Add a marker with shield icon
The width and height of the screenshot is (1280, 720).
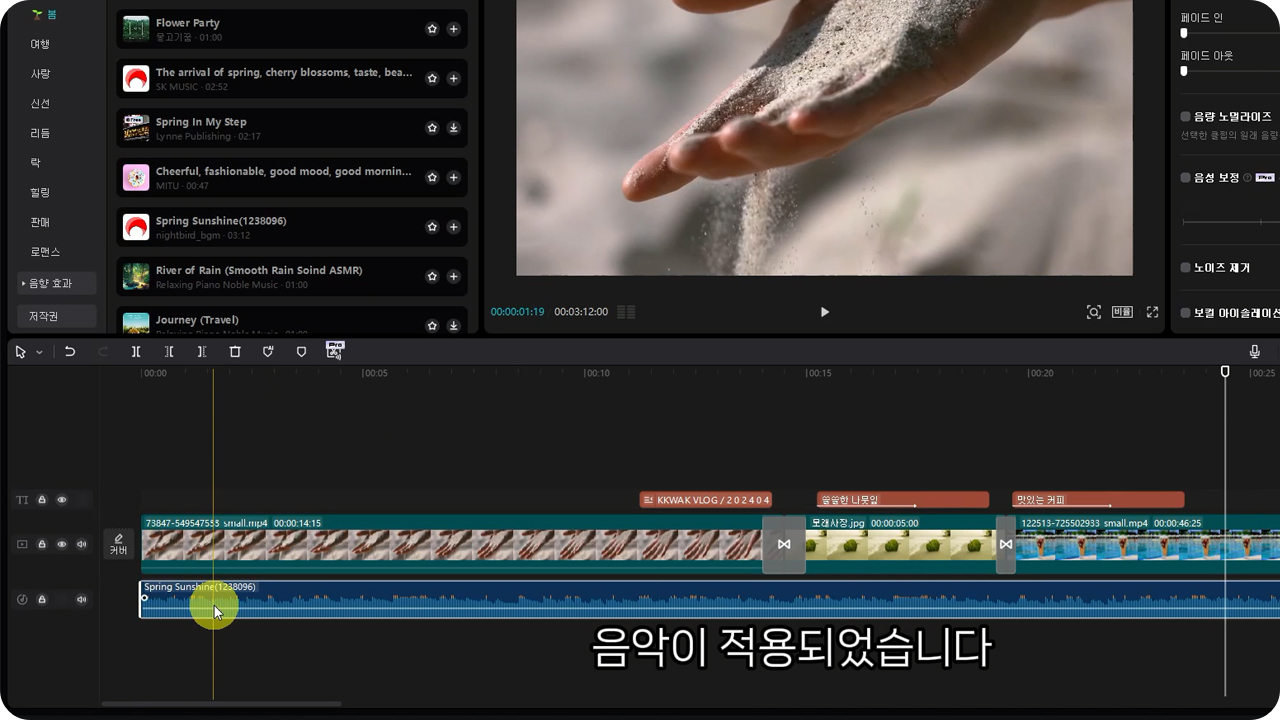click(x=301, y=351)
